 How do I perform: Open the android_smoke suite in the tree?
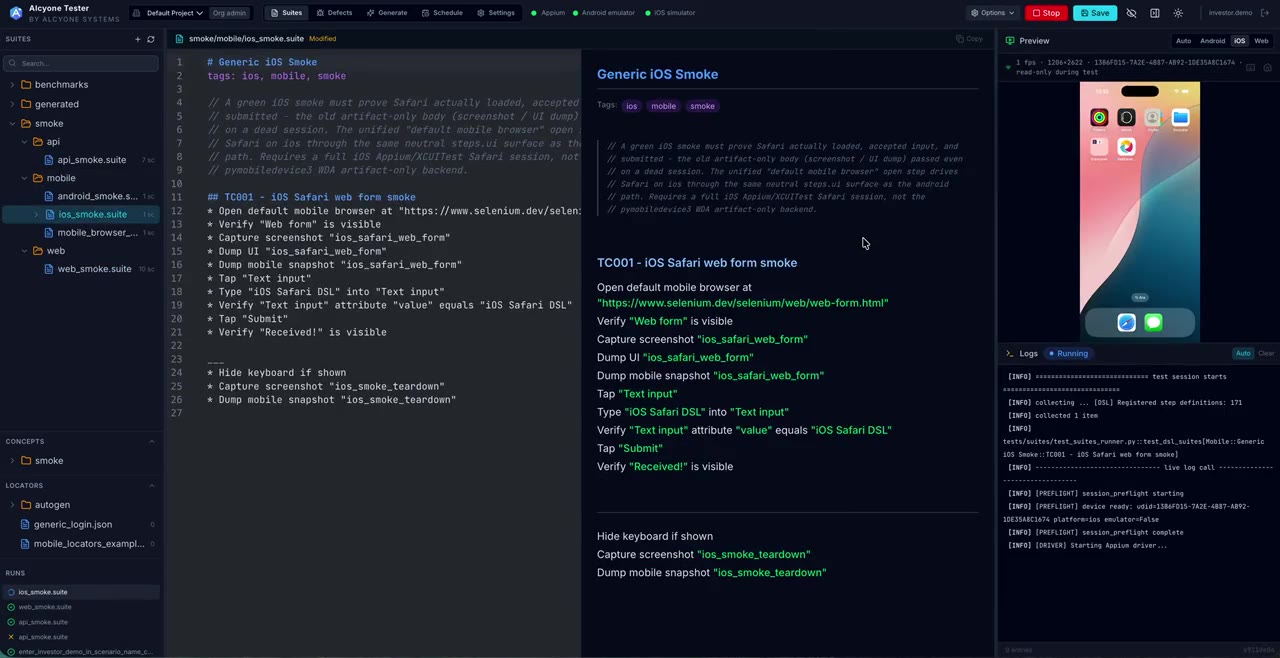97,196
